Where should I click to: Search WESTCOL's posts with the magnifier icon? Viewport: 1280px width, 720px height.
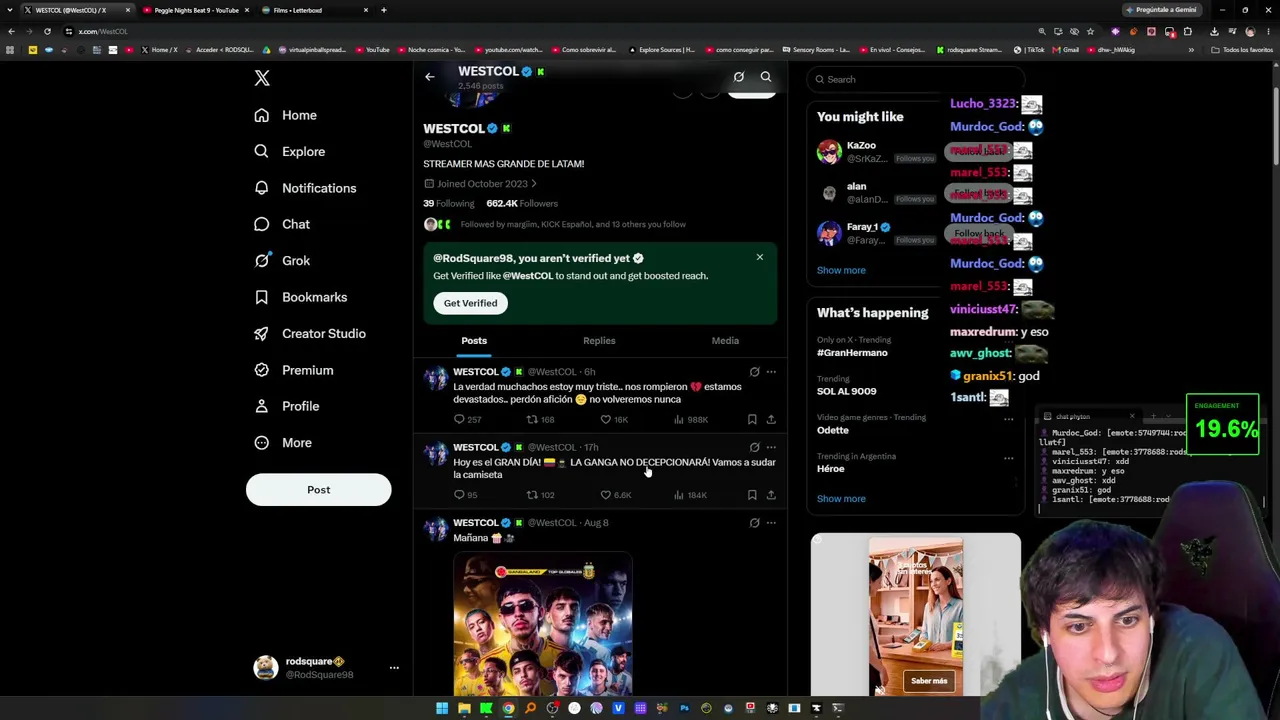click(766, 77)
